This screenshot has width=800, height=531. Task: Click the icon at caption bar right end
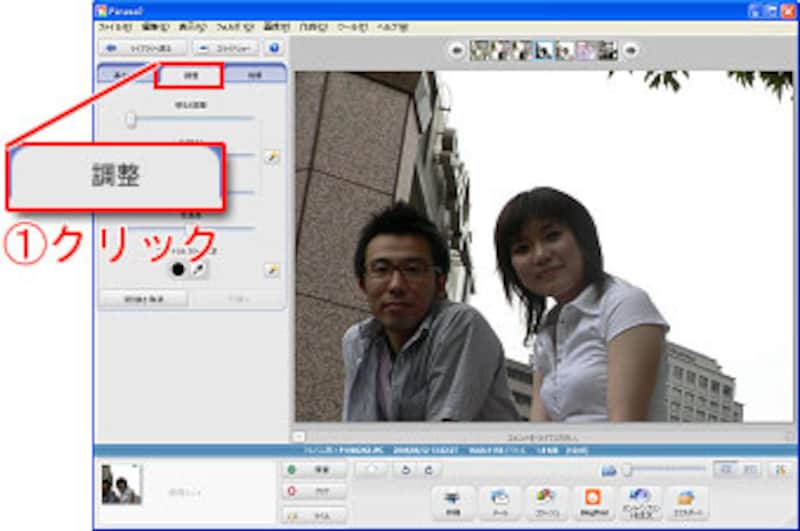[x=789, y=437]
